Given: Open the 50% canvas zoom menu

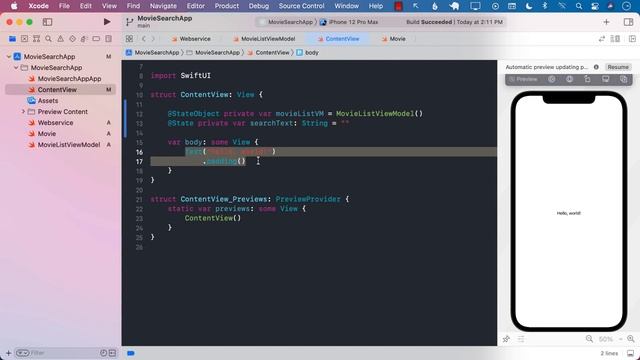Looking at the screenshot, I should coord(610,339).
